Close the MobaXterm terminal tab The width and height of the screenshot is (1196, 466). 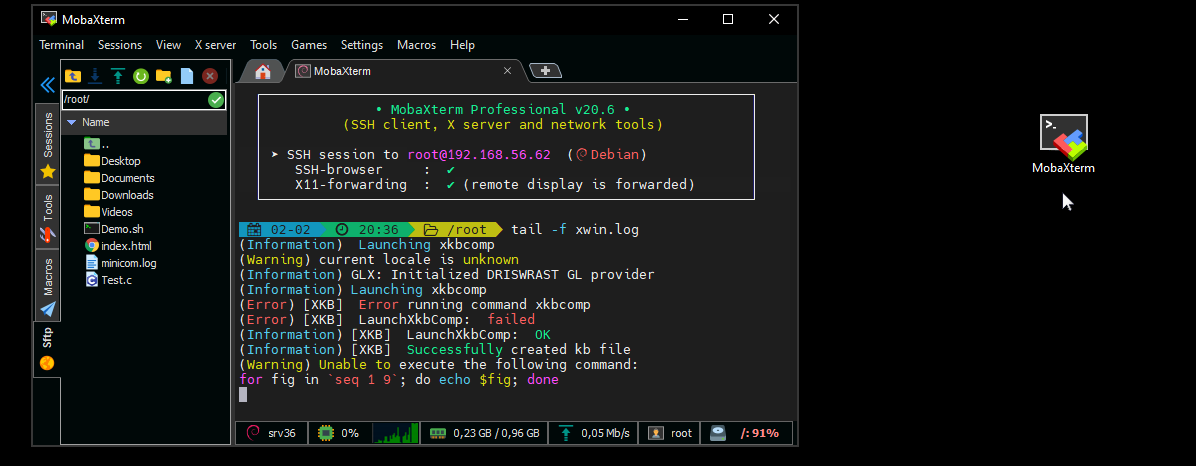pyautogui.click(x=507, y=71)
